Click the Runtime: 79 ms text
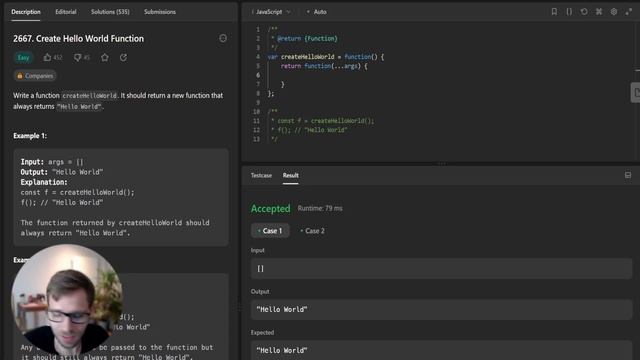The height and width of the screenshot is (360, 640). coord(320,208)
